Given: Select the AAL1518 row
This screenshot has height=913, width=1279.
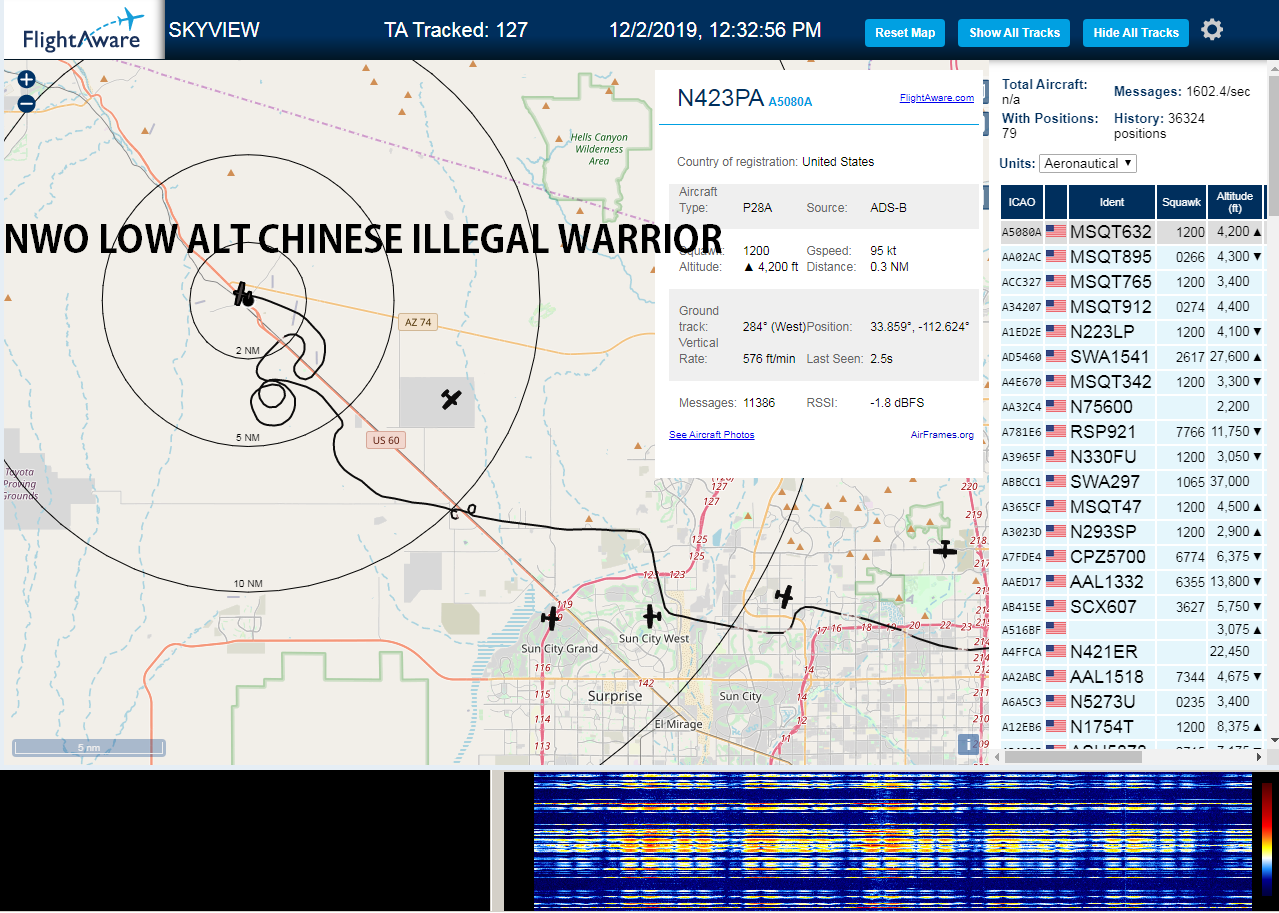Looking at the screenshot, I should tap(1133, 676).
